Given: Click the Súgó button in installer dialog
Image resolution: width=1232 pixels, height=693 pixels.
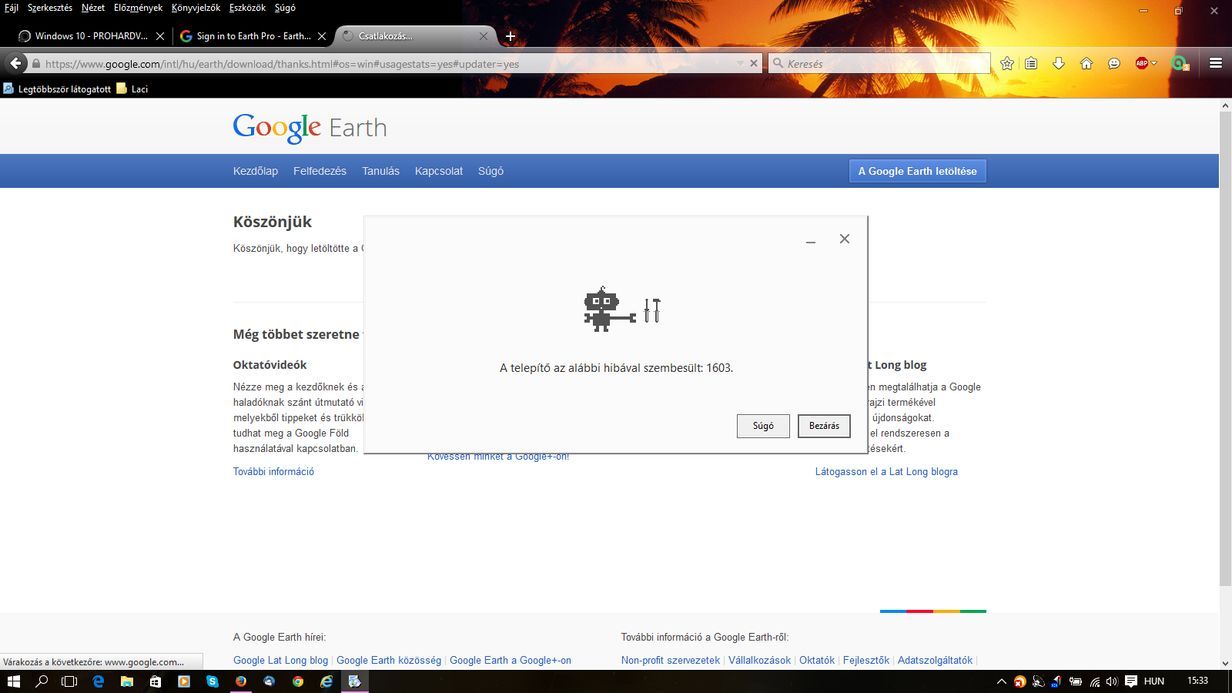Looking at the screenshot, I should (763, 426).
